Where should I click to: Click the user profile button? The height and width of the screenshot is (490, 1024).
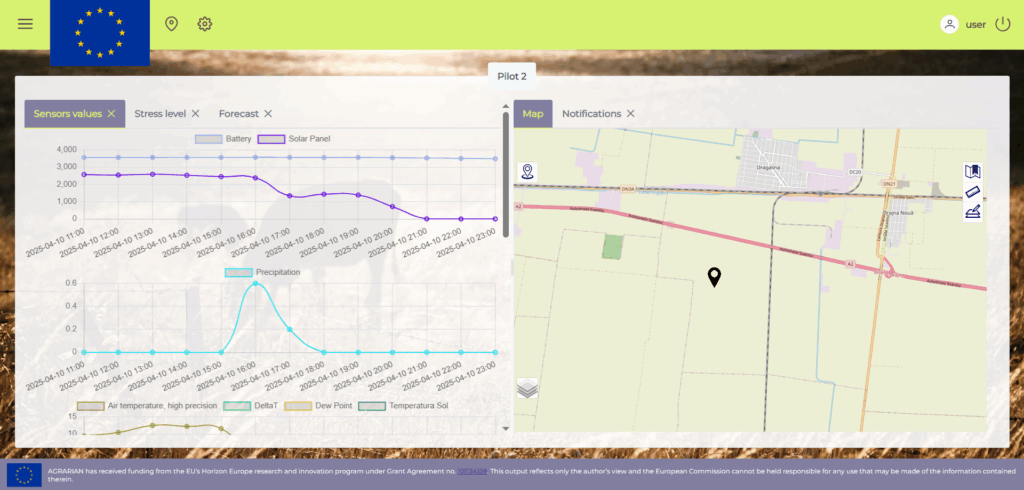(964, 24)
